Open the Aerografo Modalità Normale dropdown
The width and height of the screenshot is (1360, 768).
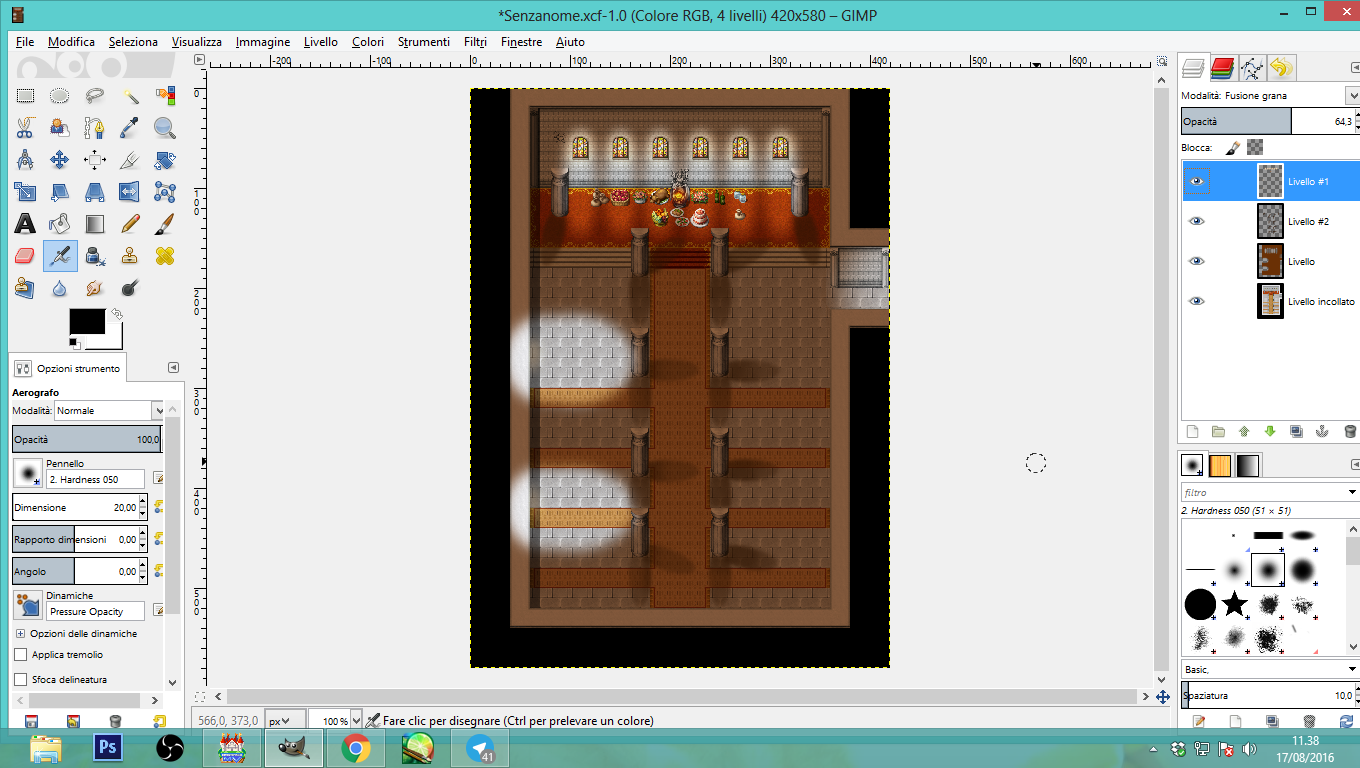[109, 411]
